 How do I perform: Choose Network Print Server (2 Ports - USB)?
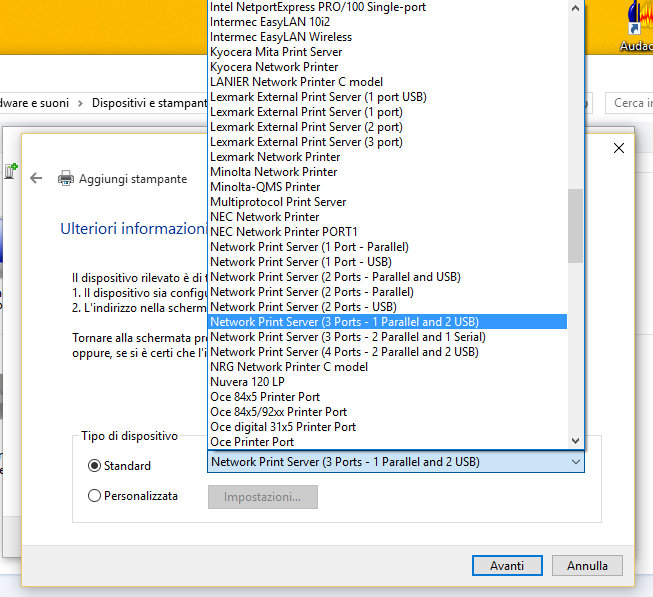pyautogui.click(x=387, y=307)
